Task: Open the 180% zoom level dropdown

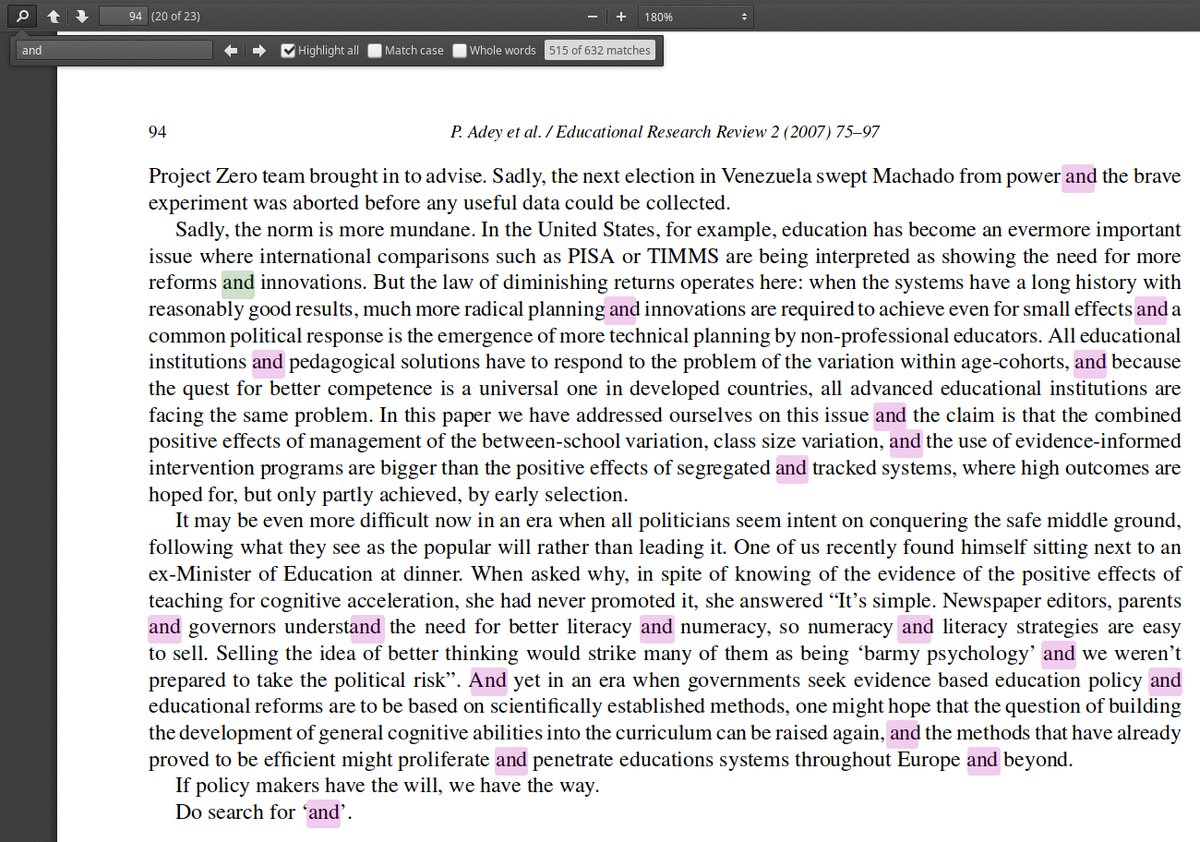Action: pyautogui.click(x=696, y=17)
